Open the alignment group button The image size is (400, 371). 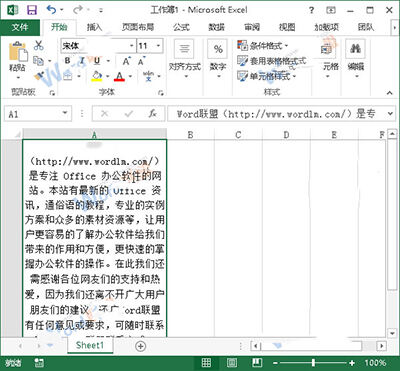184,59
